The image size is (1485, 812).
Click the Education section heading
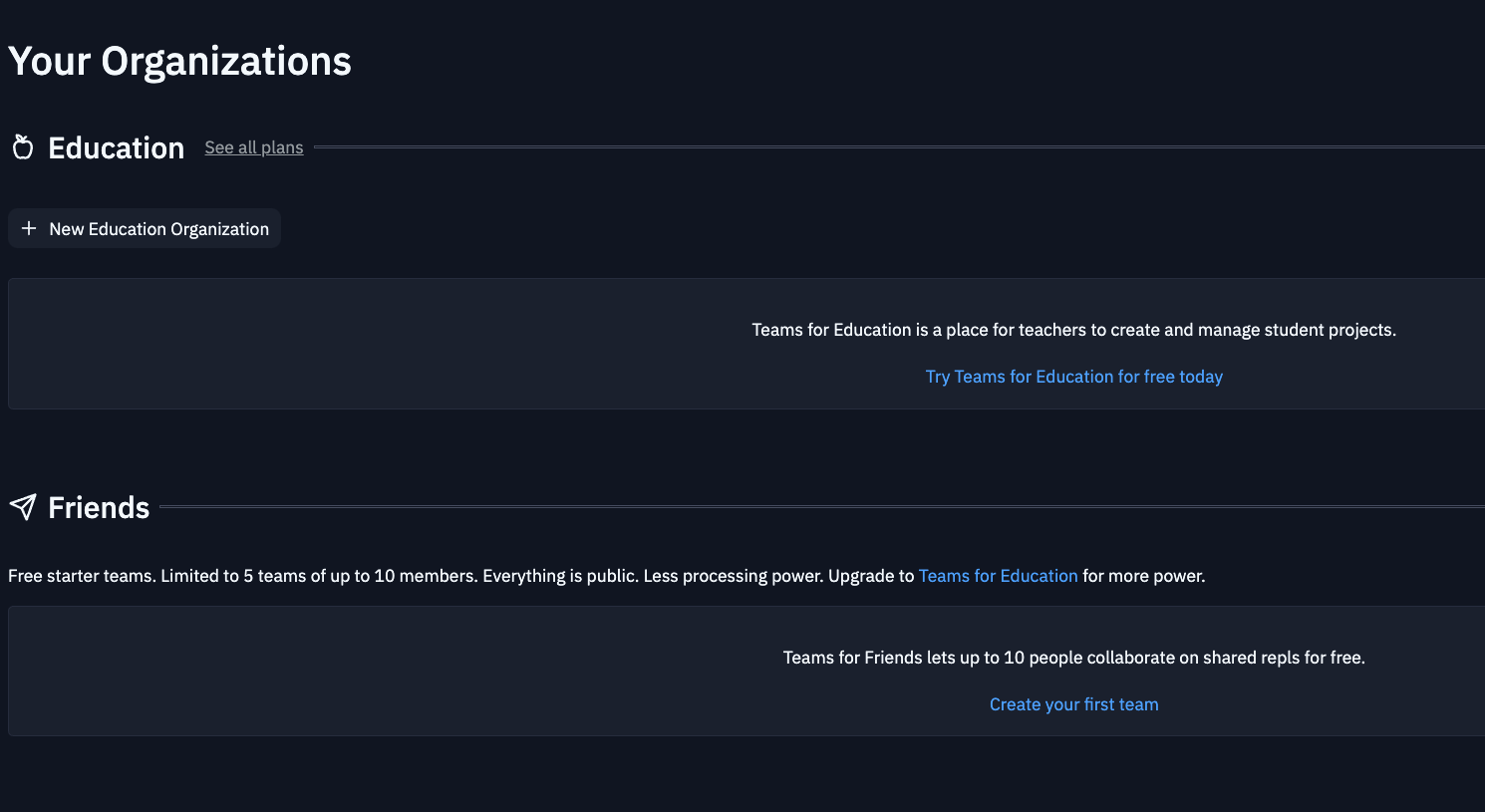tap(116, 147)
